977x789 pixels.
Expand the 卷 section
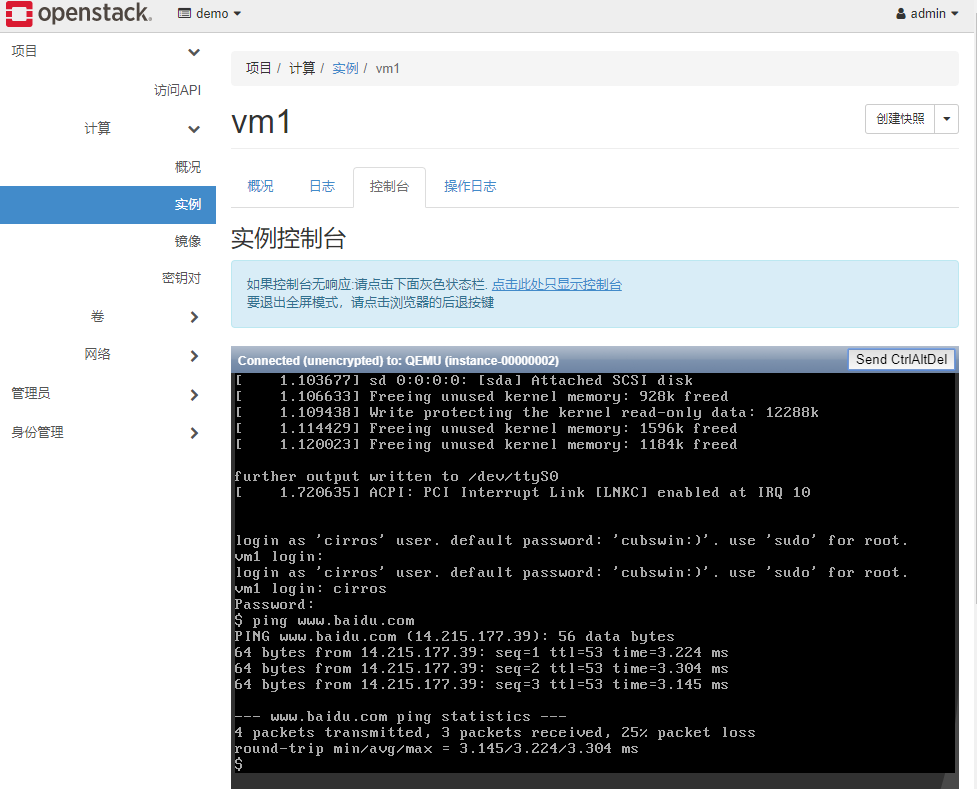click(193, 316)
